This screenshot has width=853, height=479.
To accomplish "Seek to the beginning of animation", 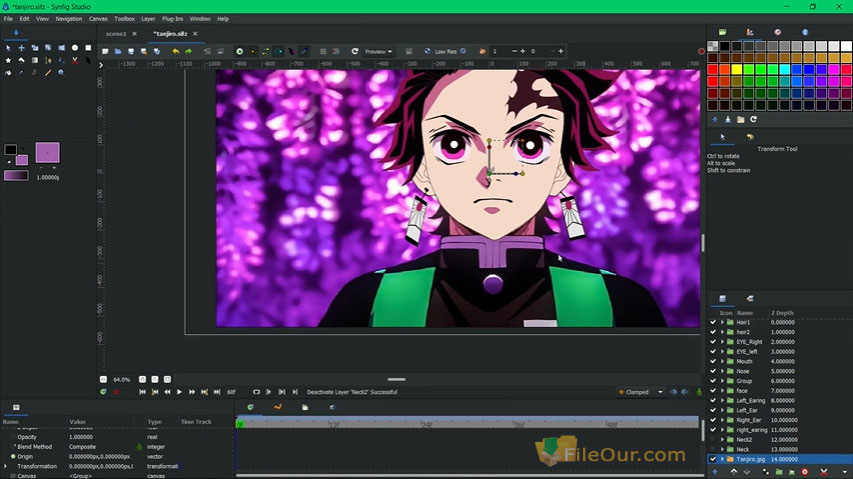I will (143, 392).
